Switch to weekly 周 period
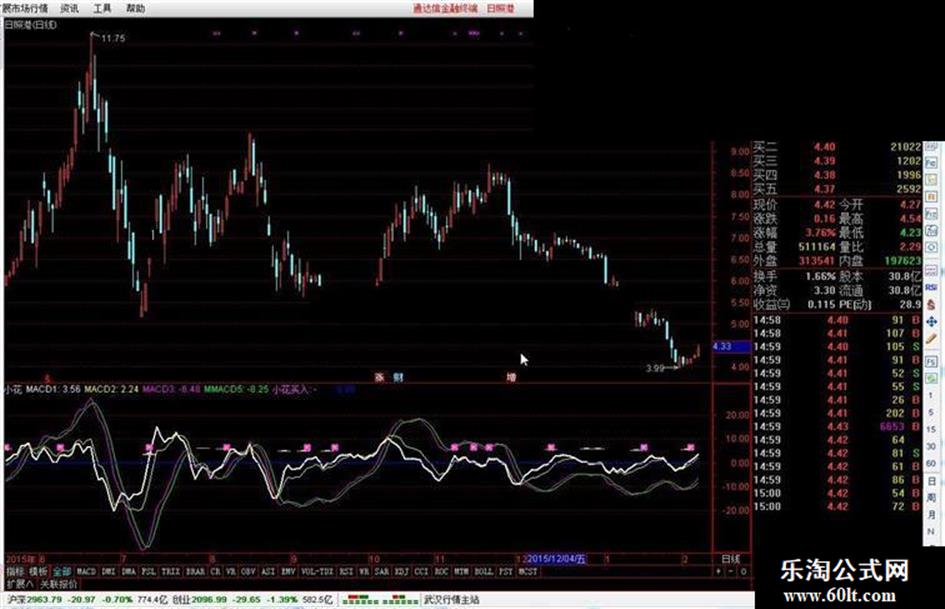Viewport: 945px width, 609px height. (x=932, y=499)
